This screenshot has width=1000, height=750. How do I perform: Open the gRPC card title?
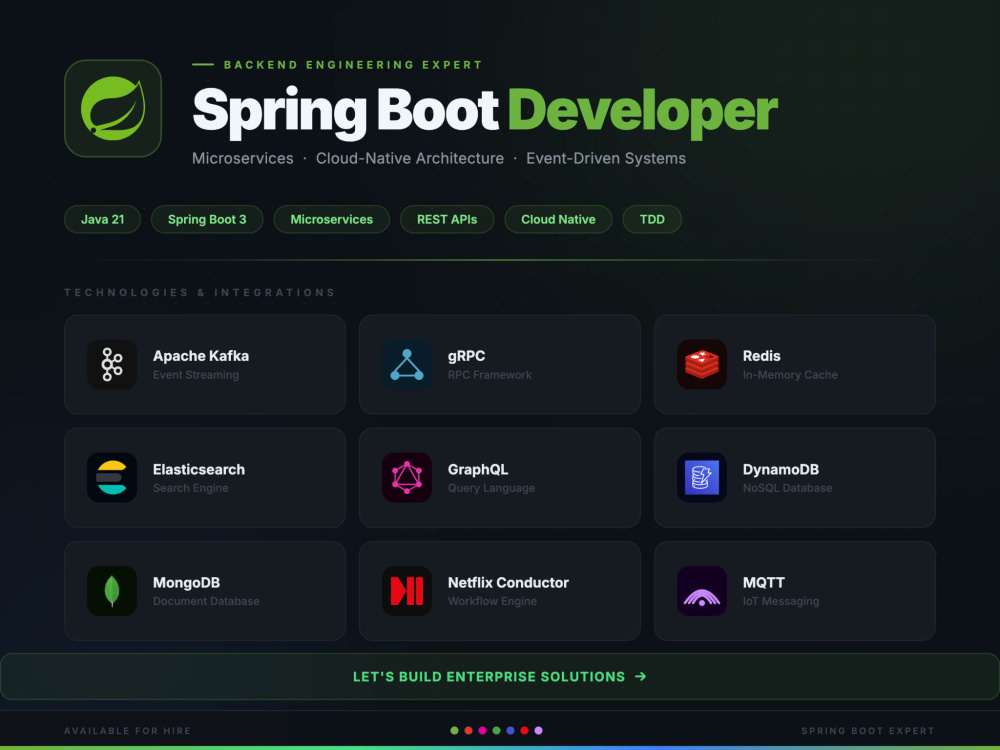[467, 356]
